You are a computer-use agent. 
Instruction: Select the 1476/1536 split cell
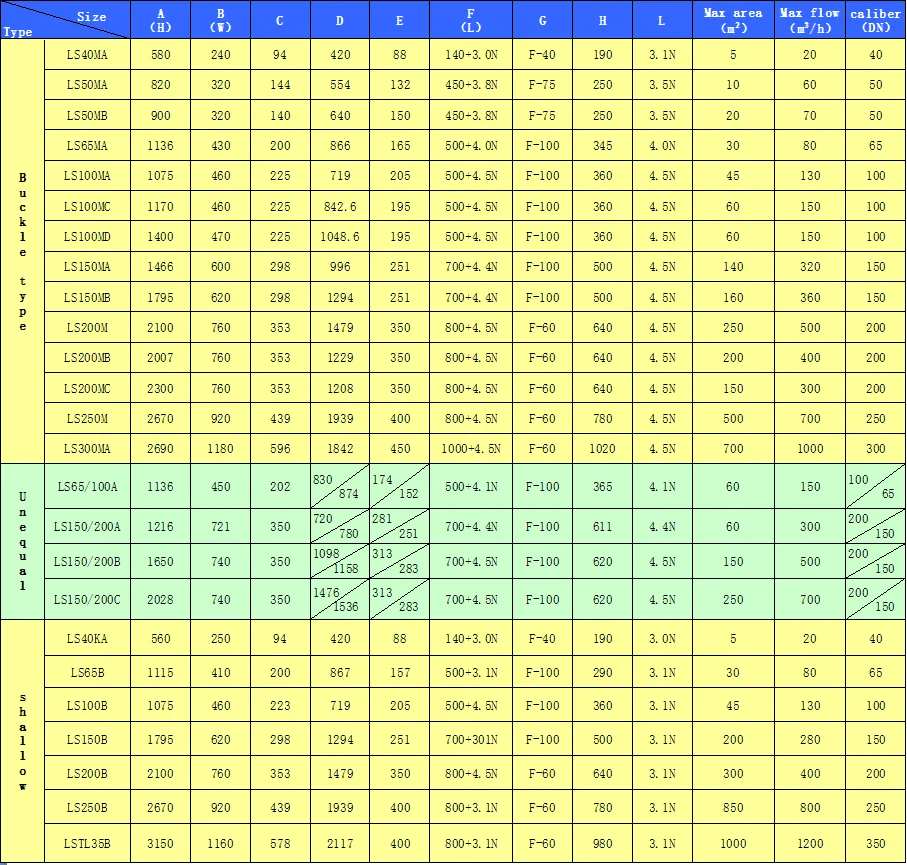[x=340, y=599]
